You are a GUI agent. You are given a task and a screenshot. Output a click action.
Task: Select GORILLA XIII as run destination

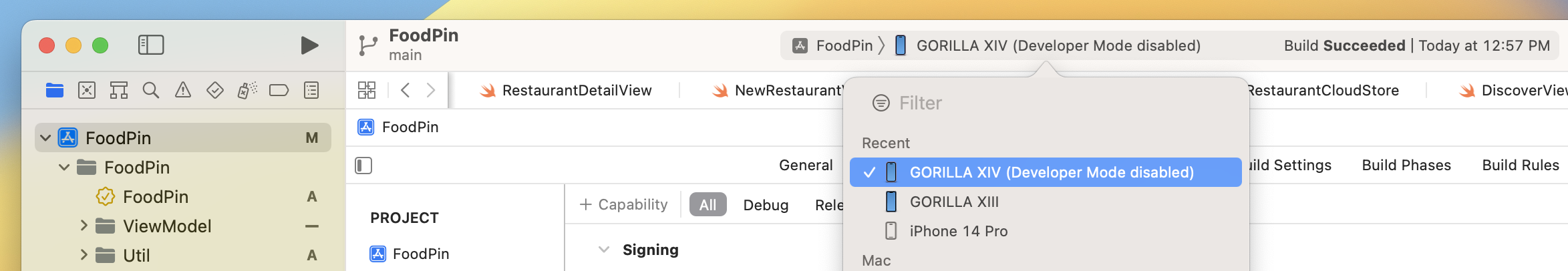point(954,202)
